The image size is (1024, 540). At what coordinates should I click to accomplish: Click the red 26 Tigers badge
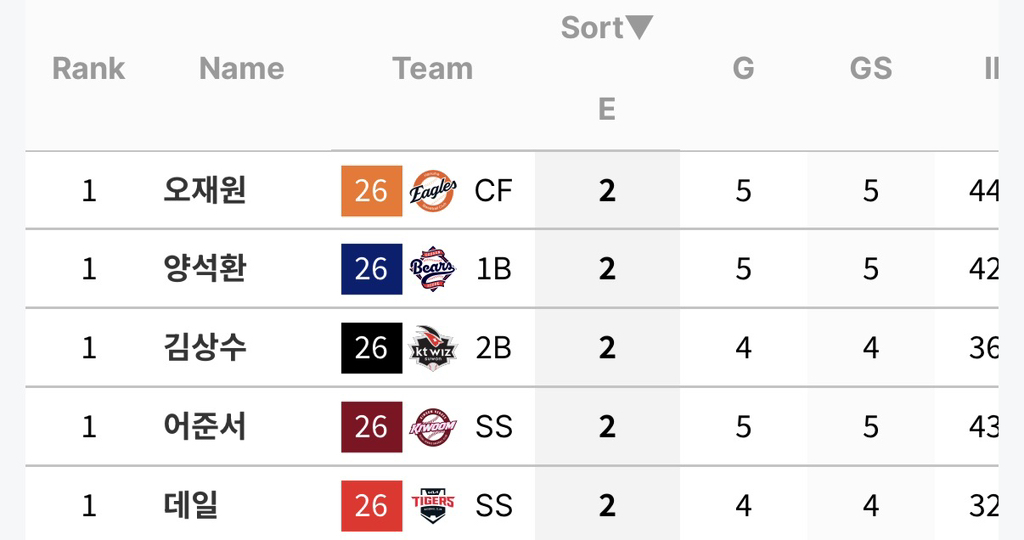point(372,505)
